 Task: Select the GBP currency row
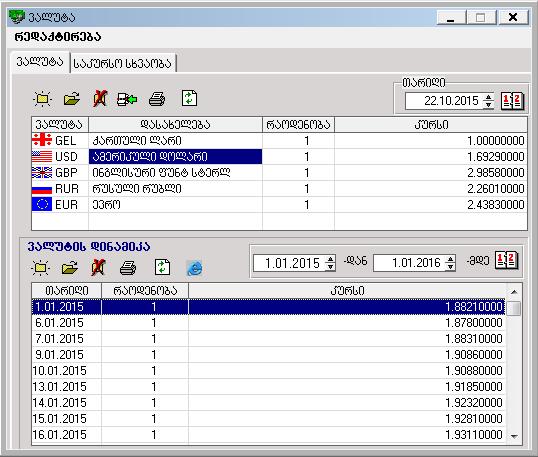279,173
